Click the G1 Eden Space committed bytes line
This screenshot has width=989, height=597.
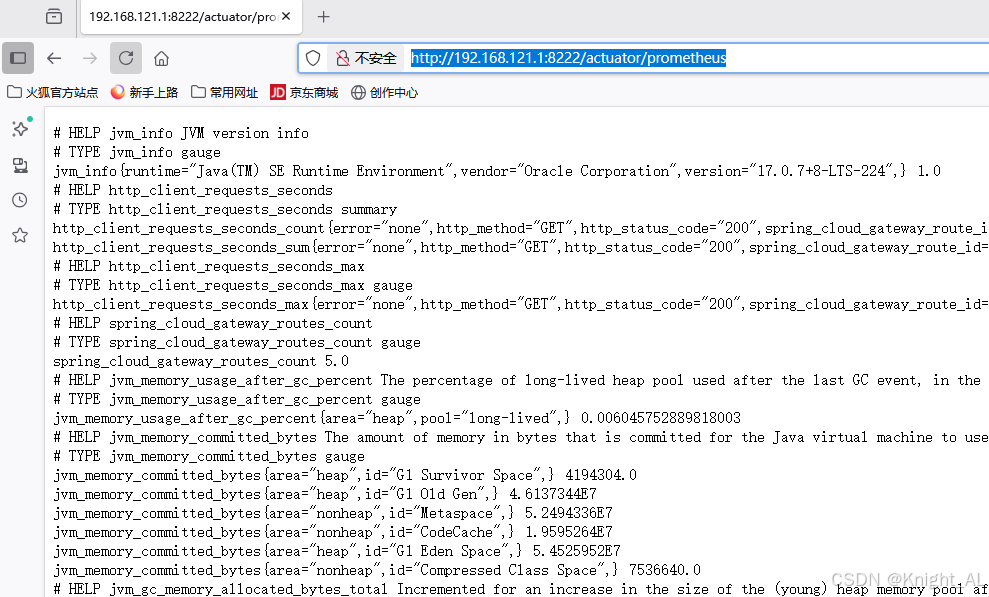coord(337,551)
